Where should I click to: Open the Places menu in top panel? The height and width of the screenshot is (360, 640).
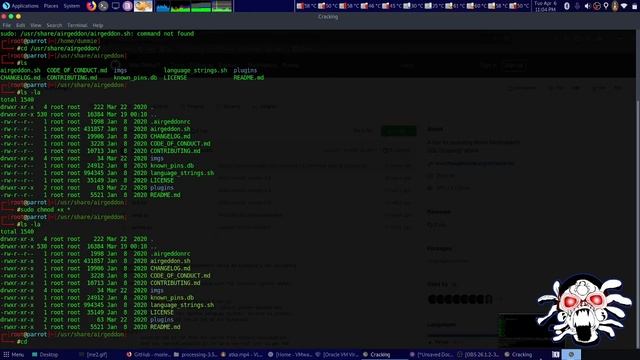coord(51,6)
